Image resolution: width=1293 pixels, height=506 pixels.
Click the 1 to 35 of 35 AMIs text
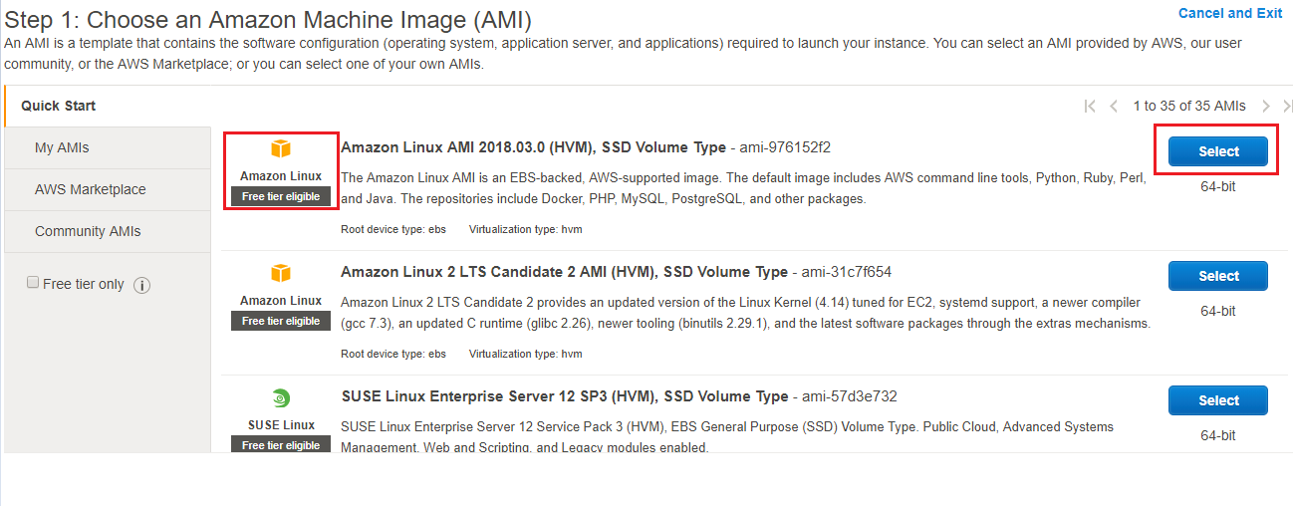[1189, 106]
